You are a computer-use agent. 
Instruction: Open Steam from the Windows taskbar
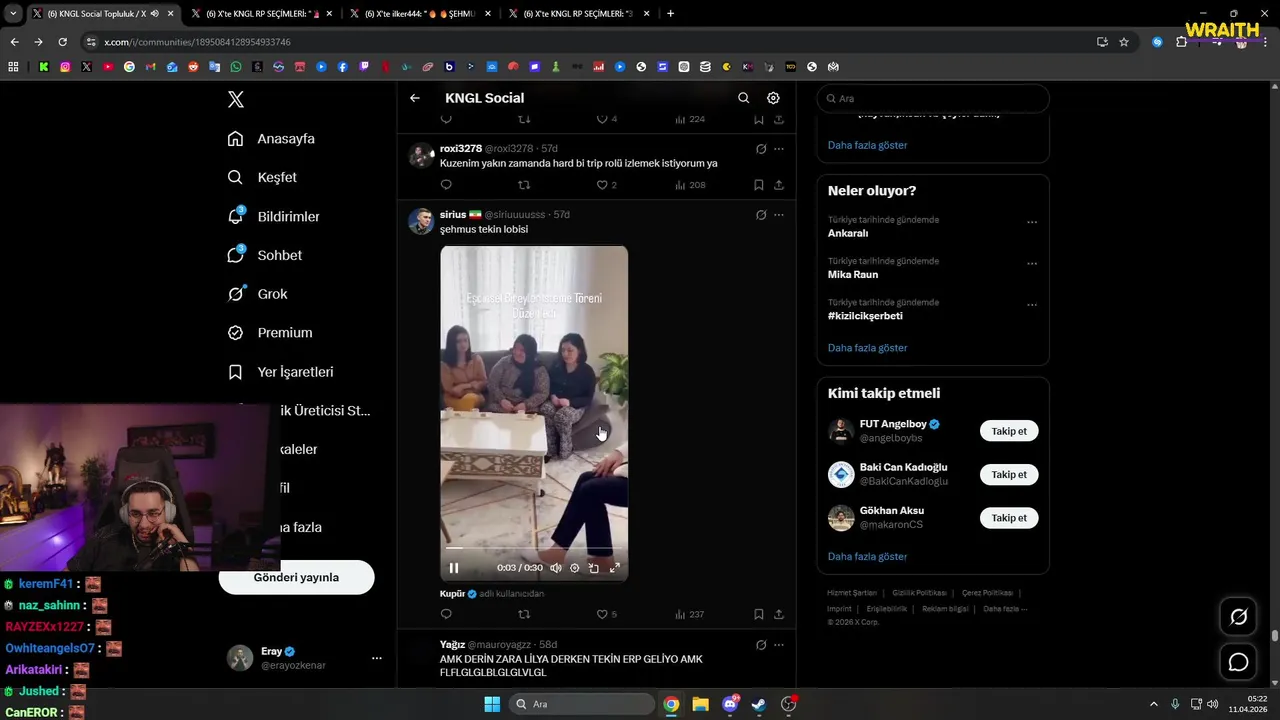[x=759, y=704]
